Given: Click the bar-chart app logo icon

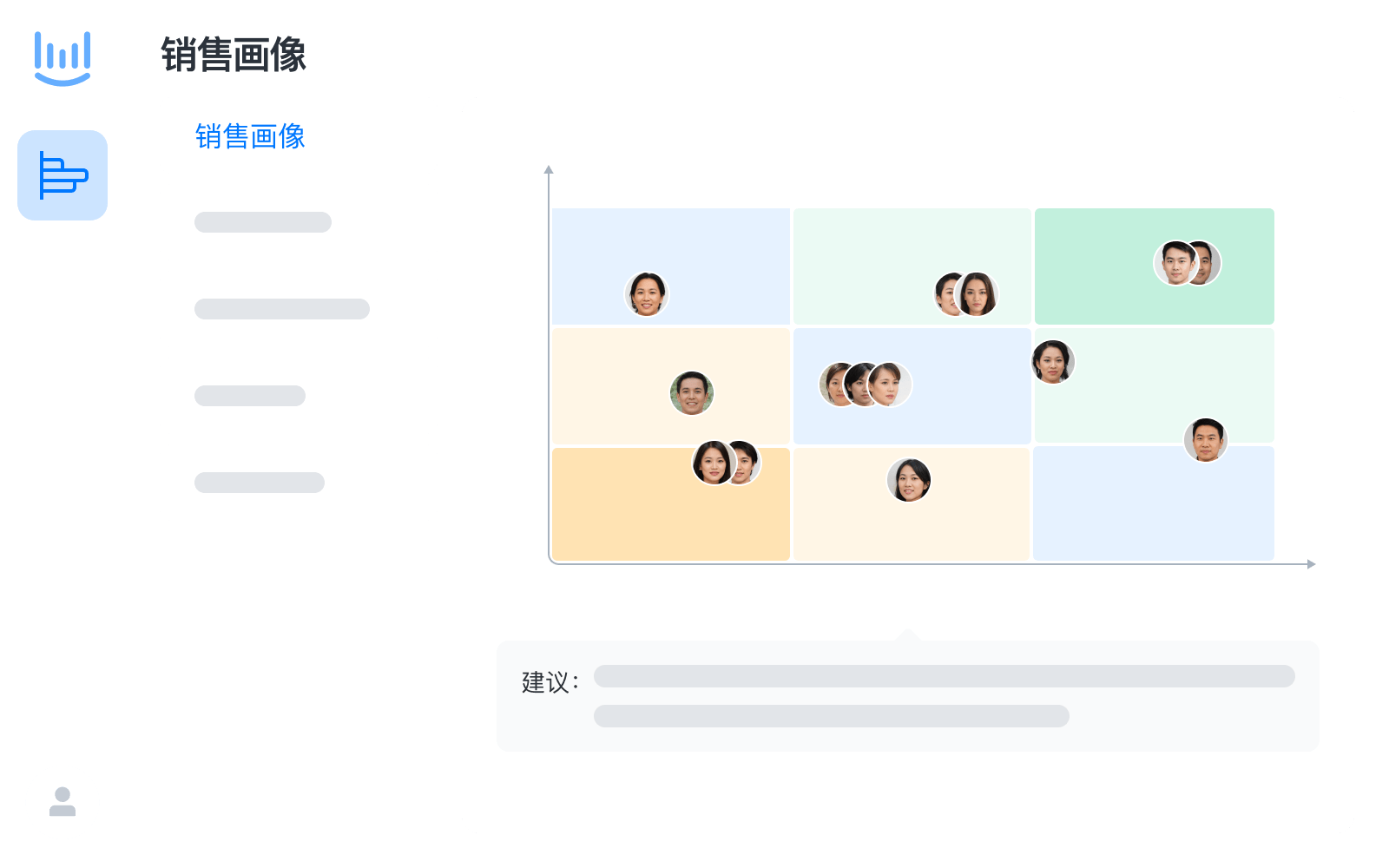Looking at the screenshot, I should (62, 58).
